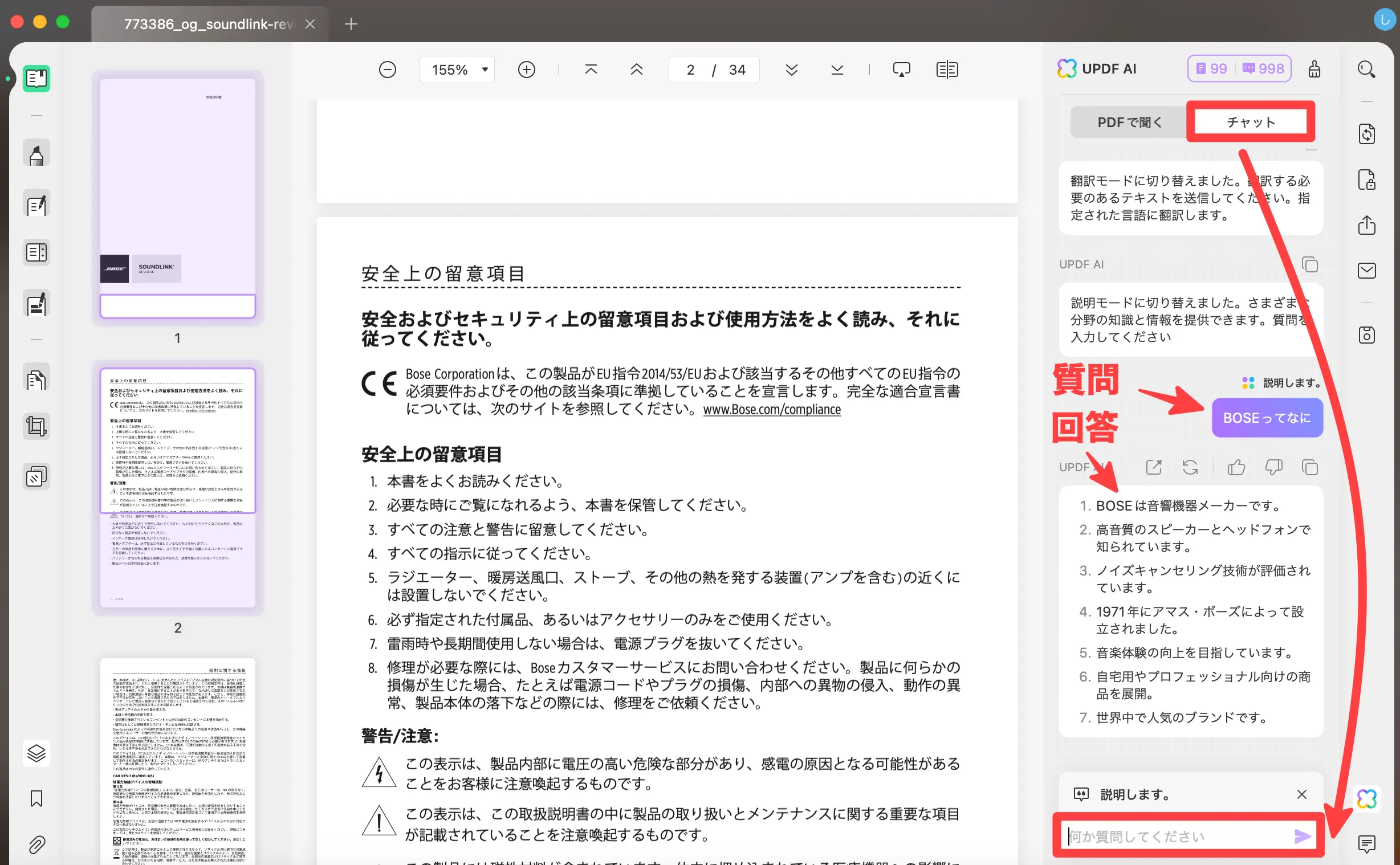Open the search magnifier in right sidebar
This screenshot has height=865, width=1400.
tap(1367, 70)
